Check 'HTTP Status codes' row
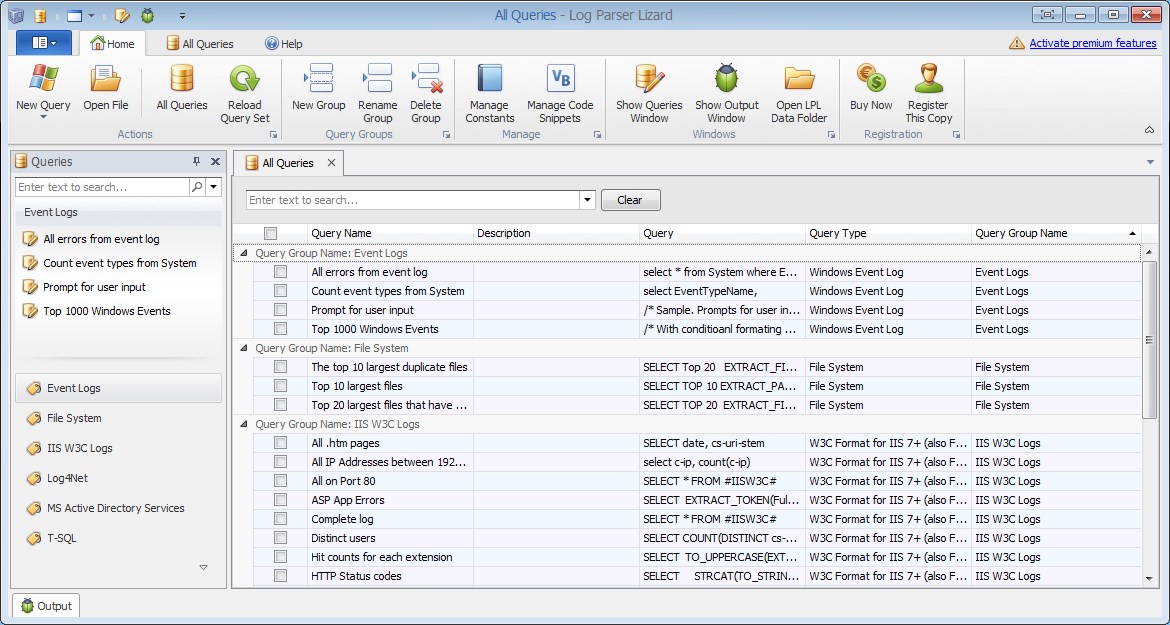Viewport: 1170px width, 625px height. (280, 576)
